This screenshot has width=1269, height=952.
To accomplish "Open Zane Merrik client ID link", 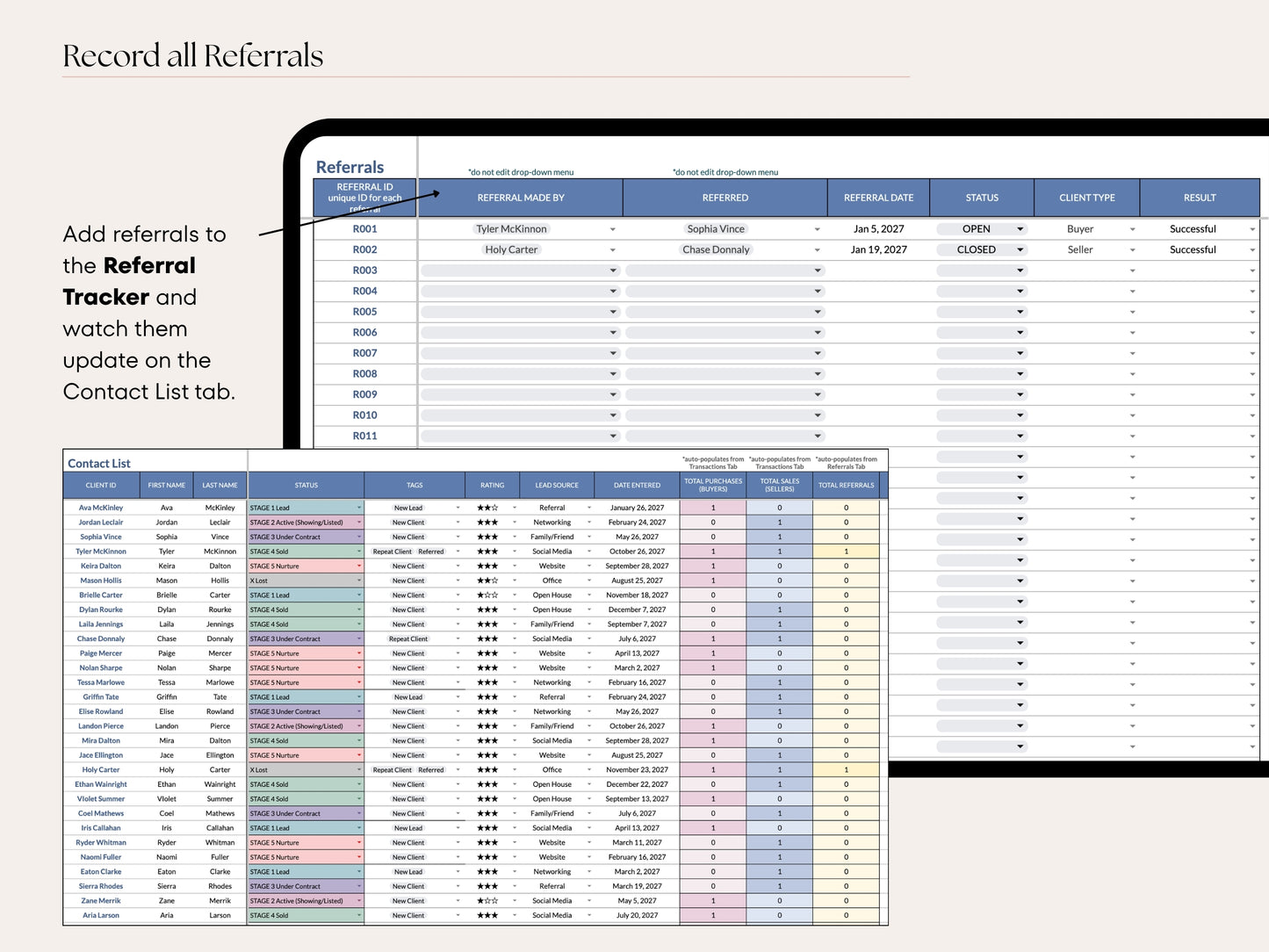I will pyautogui.click(x=101, y=901).
